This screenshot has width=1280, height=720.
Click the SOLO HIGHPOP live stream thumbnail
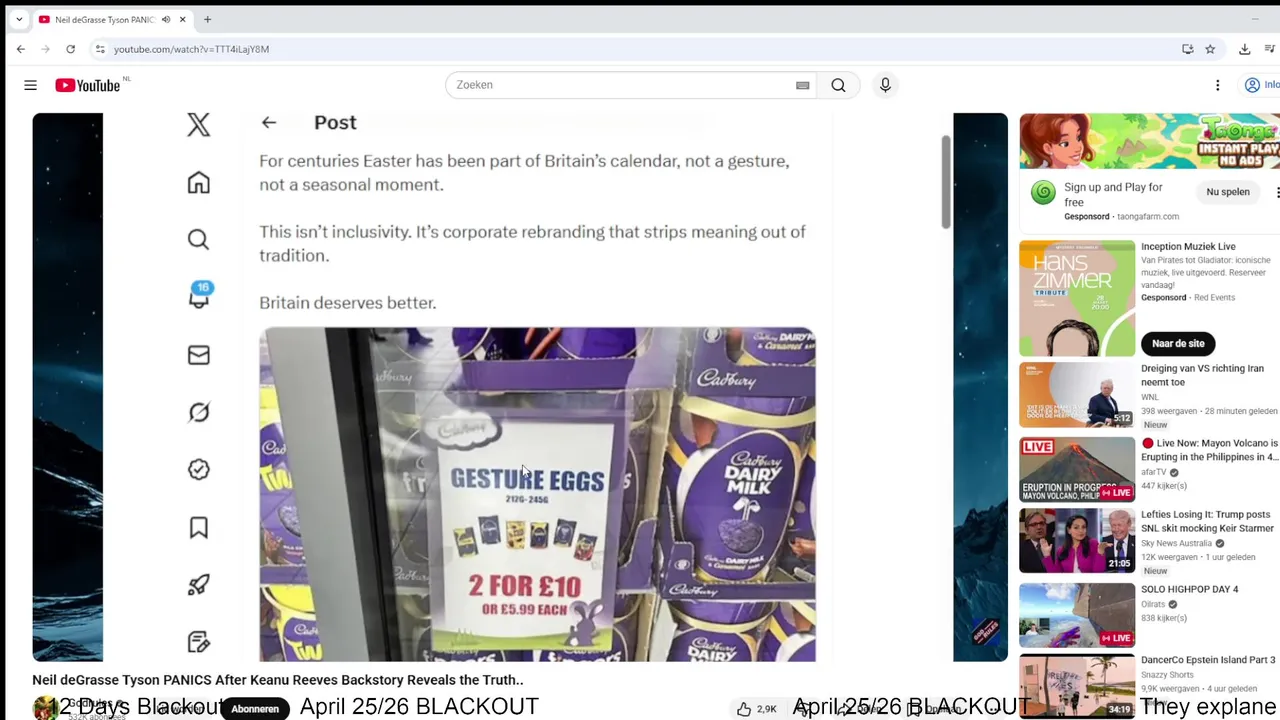(x=1077, y=615)
